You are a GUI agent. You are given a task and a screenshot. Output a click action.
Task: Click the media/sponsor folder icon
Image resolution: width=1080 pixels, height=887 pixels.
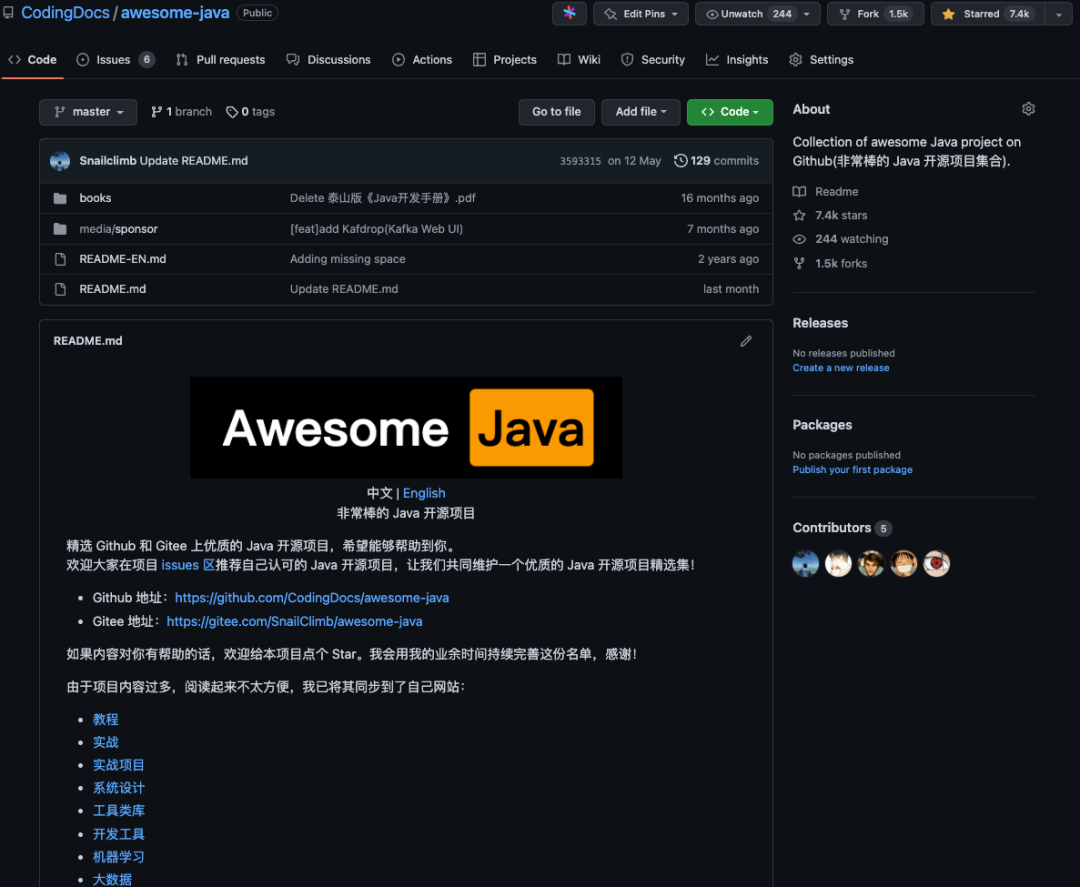coord(61,229)
